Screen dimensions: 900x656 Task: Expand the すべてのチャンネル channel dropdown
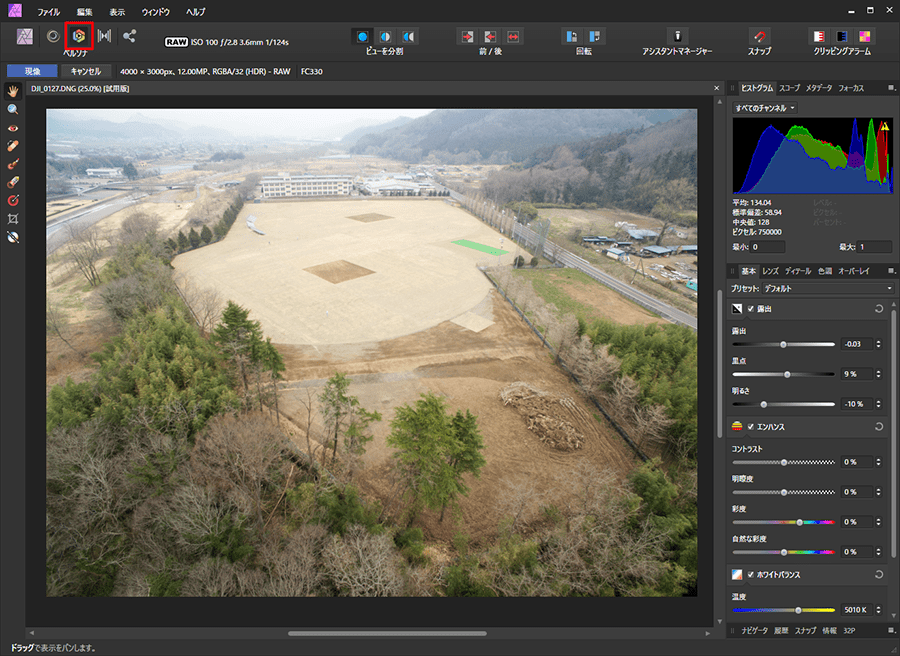[x=765, y=107]
